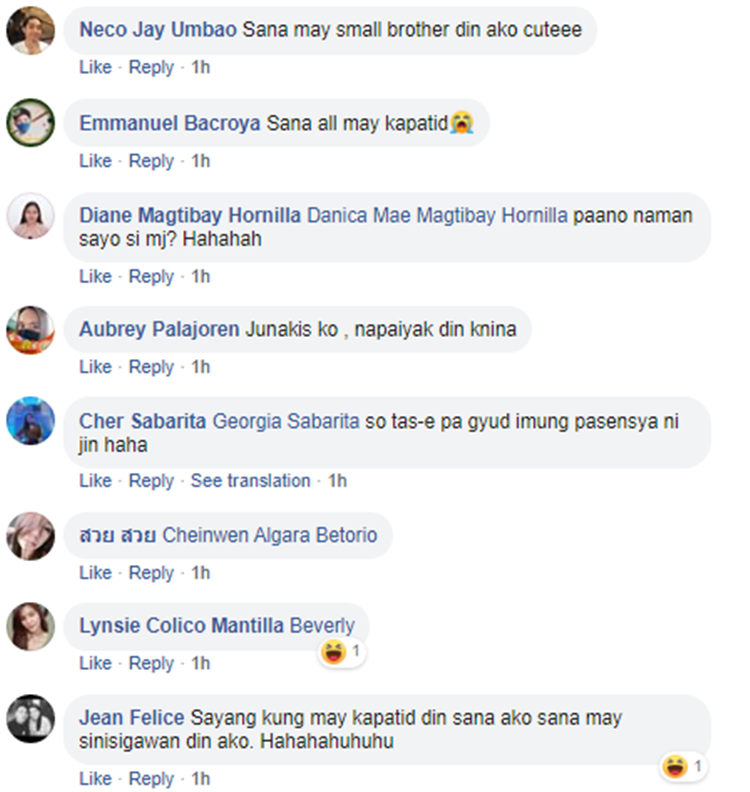Open tagged Georgia Sabarita profile link
The height and width of the screenshot is (792, 750).
click(x=286, y=421)
